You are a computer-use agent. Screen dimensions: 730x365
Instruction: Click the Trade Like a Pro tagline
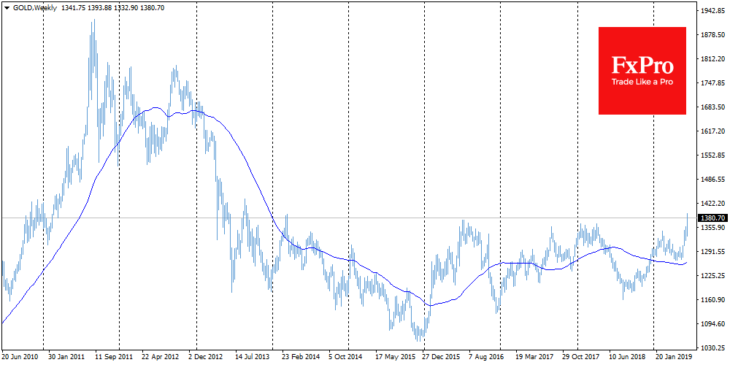point(642,82)
